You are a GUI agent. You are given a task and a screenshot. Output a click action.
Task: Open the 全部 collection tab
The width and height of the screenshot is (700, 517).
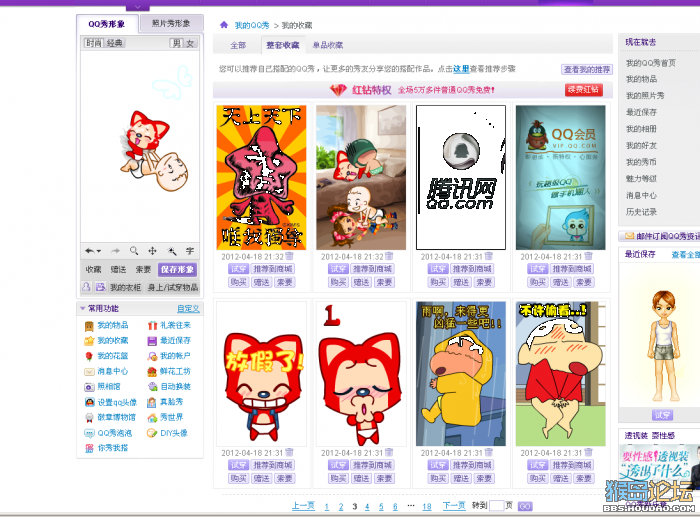coord(238,45)
